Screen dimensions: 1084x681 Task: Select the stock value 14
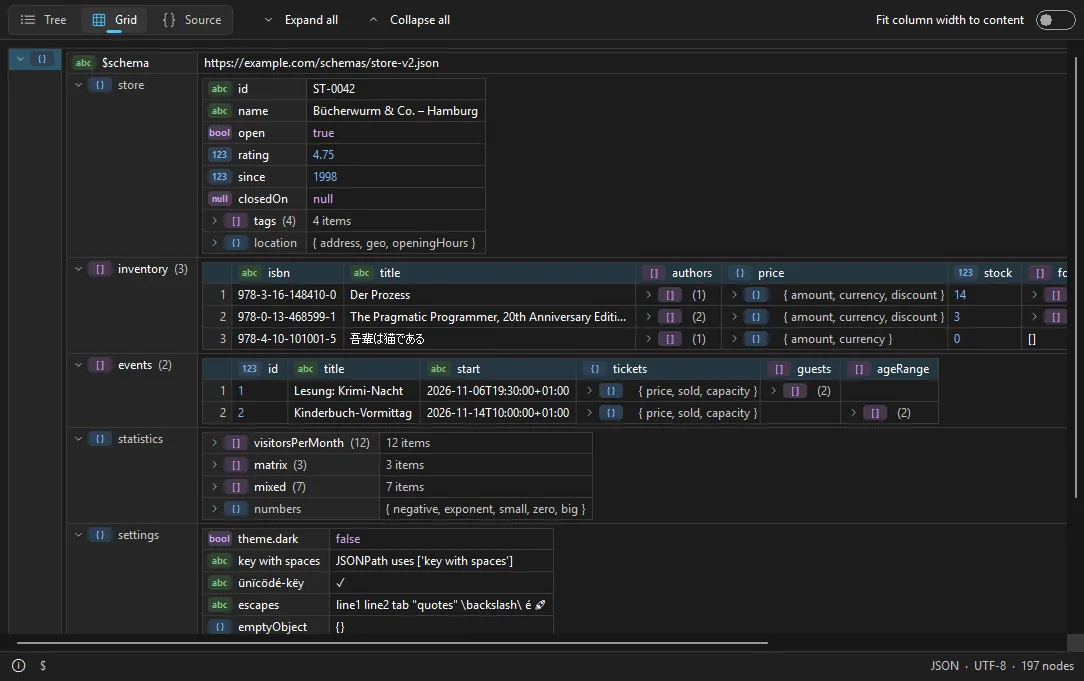(x=984, y=295)
